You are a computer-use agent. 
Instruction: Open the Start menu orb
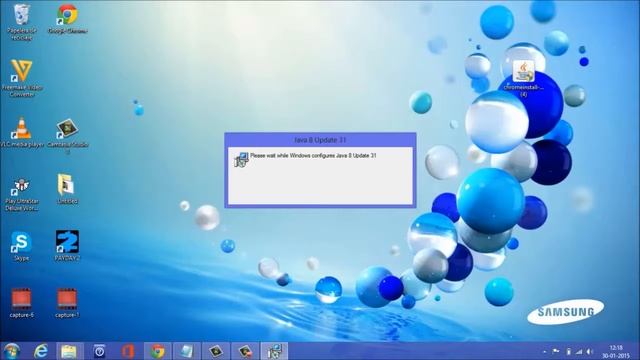point(11,351)
